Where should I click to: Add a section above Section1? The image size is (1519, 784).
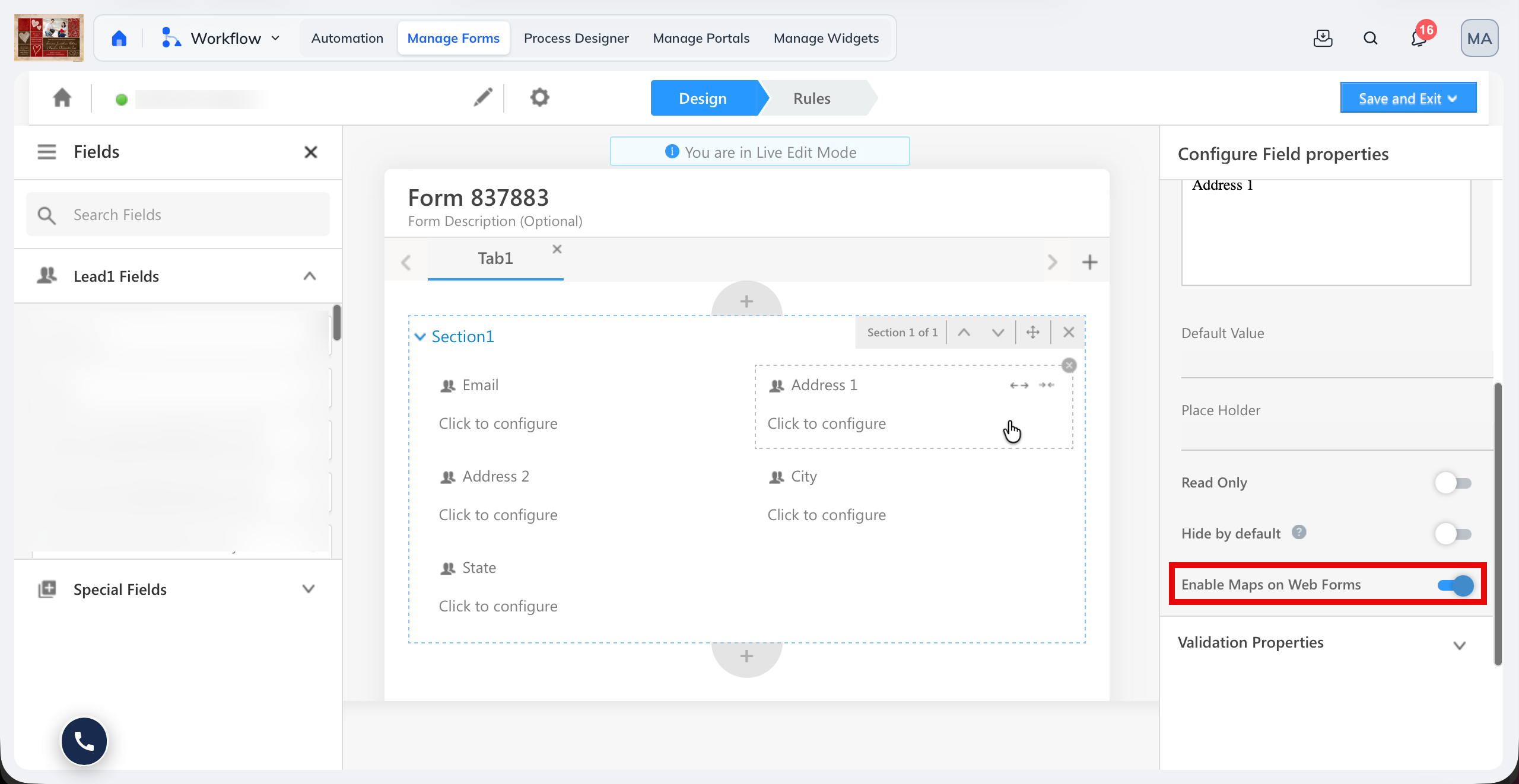point(746,301)
